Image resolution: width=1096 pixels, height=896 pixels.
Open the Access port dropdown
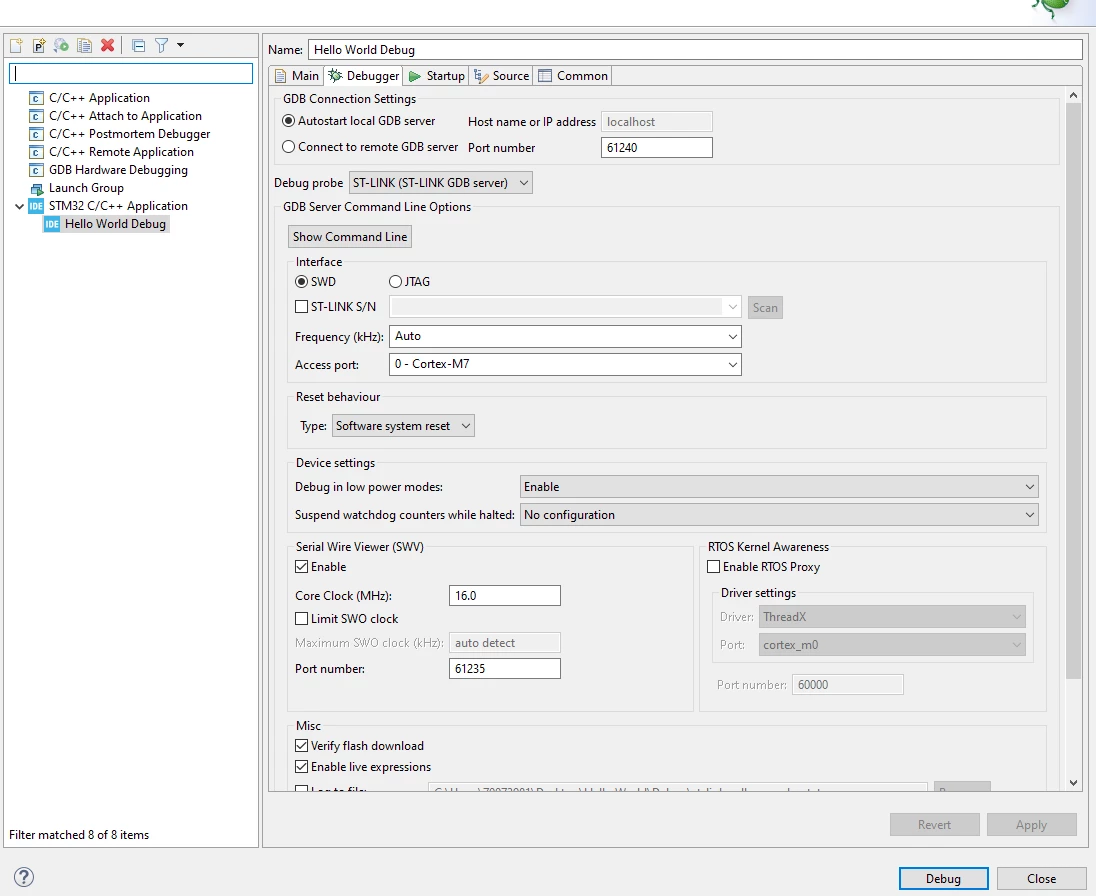click(565, 364)
